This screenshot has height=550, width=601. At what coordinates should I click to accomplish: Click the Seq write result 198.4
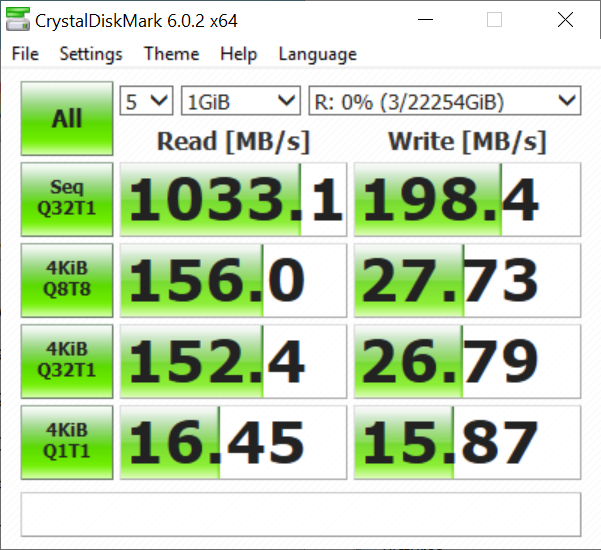tap(467, 199)
